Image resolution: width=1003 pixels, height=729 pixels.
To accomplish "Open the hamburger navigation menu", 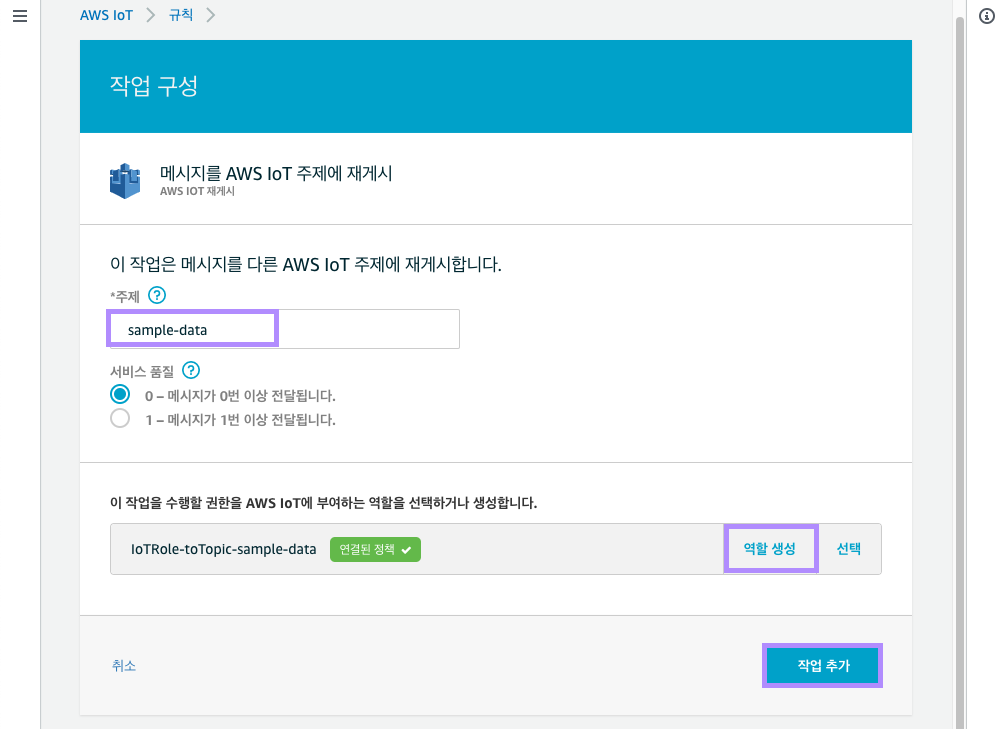I will point(20,16).
